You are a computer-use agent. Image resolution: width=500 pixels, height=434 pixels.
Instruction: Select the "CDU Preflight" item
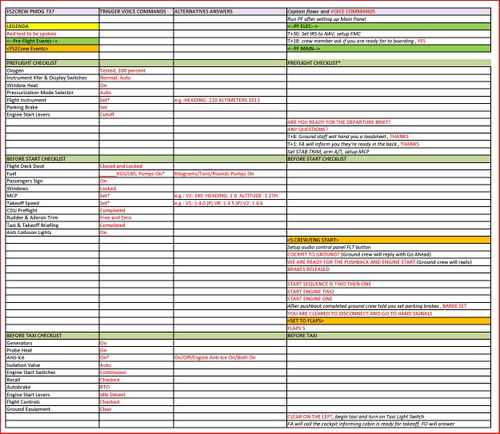(52, 210)
